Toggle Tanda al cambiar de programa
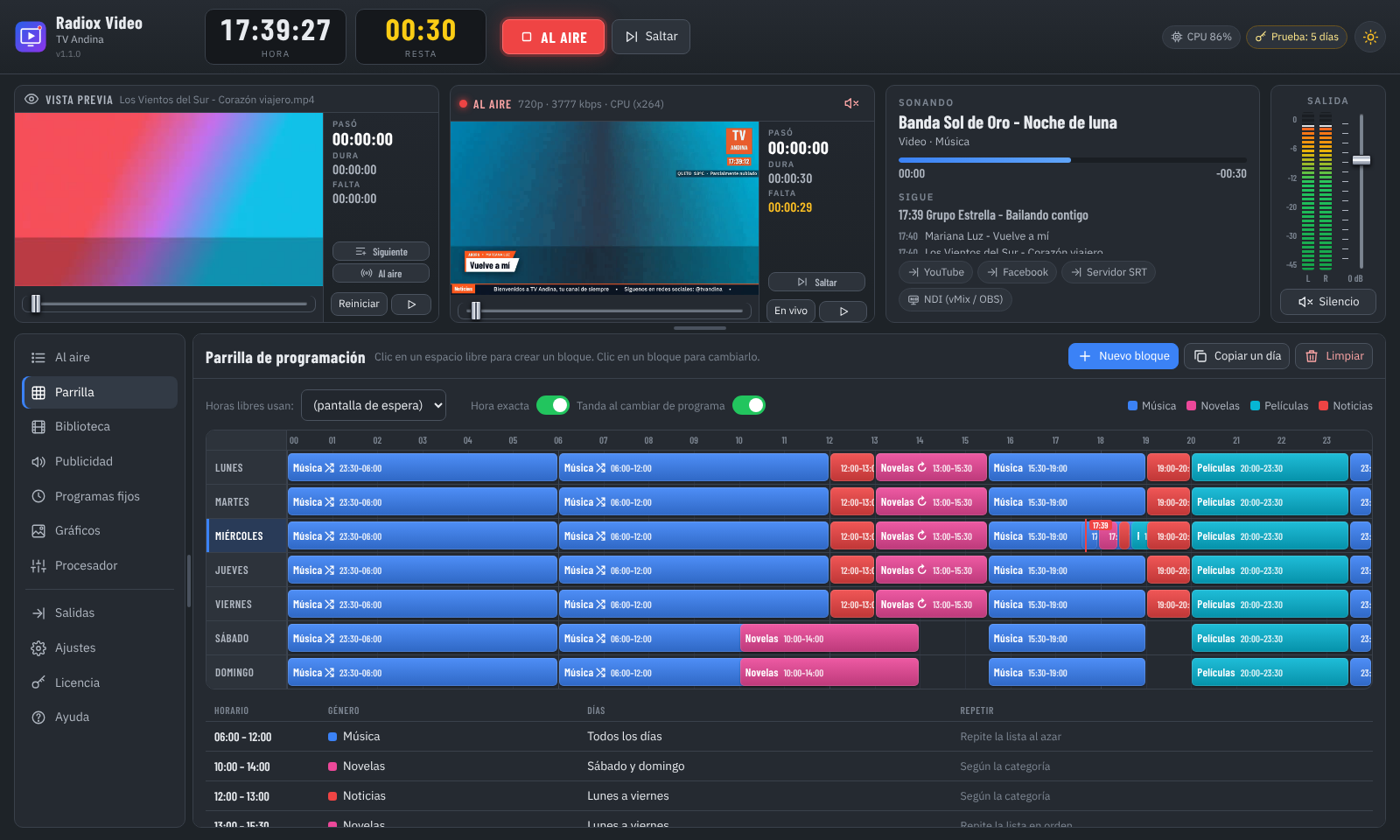This screenshot has height=840, width=1400. point(749,405)
